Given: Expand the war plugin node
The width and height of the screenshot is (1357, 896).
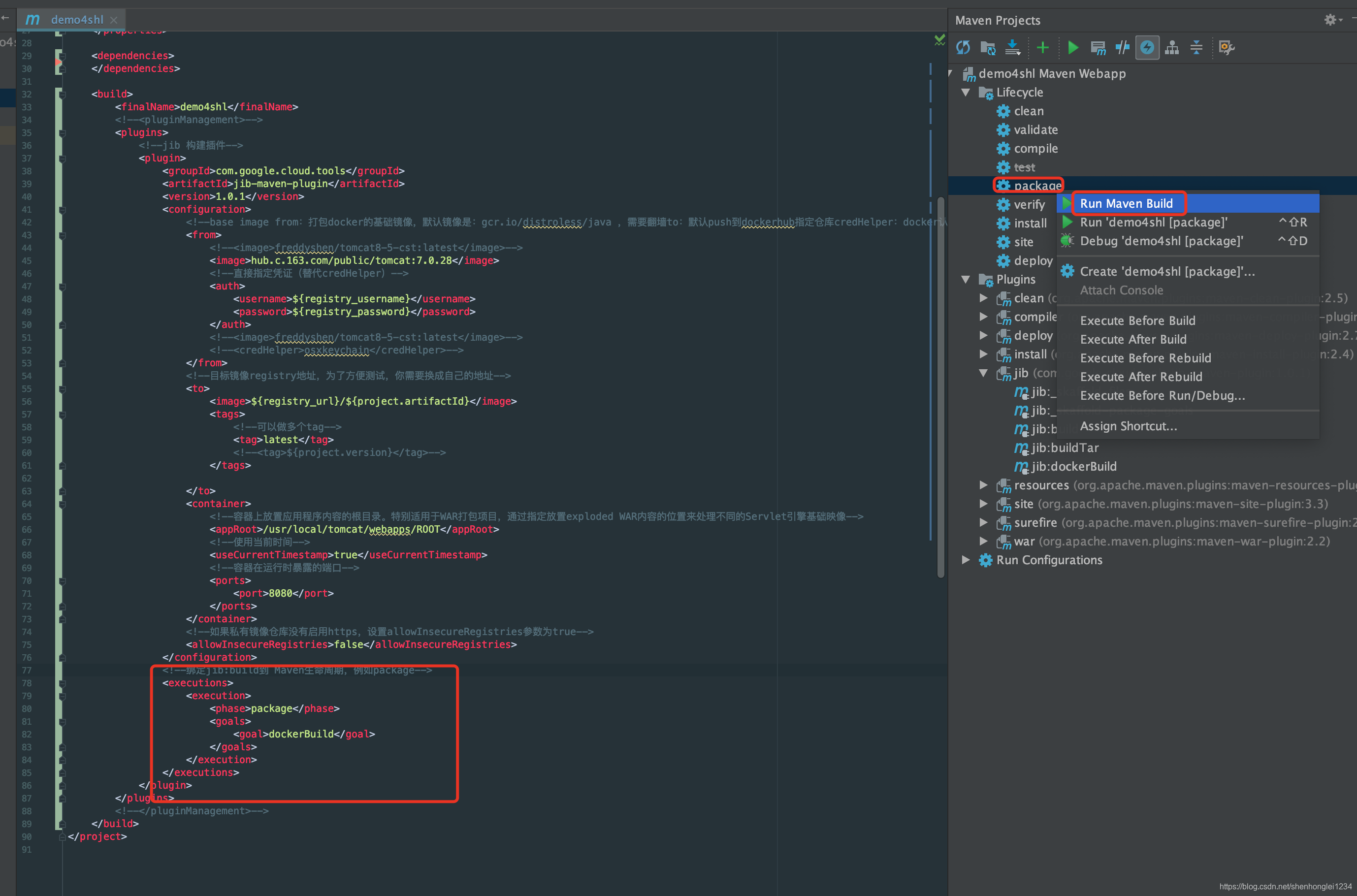Looking at the screenshot, I should point(983,541).
